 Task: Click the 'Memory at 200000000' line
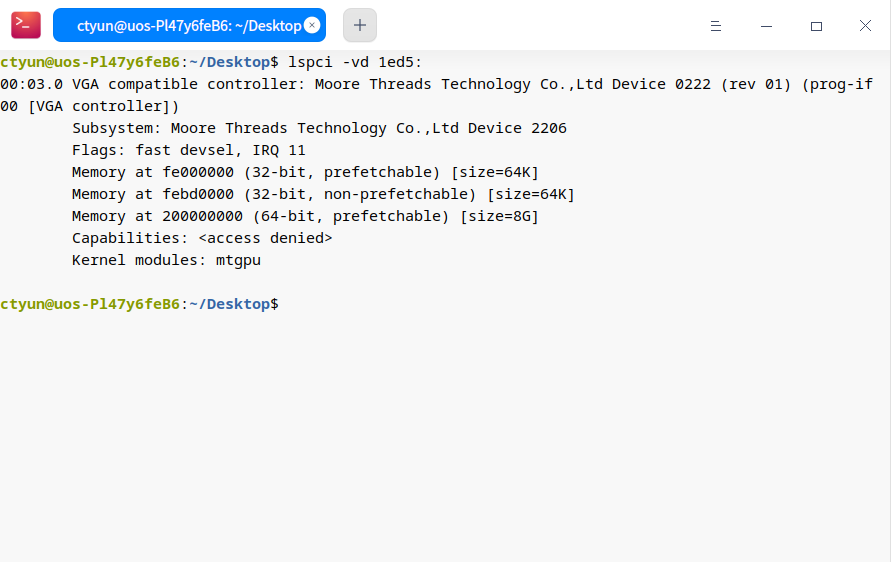tap(305, 216)
